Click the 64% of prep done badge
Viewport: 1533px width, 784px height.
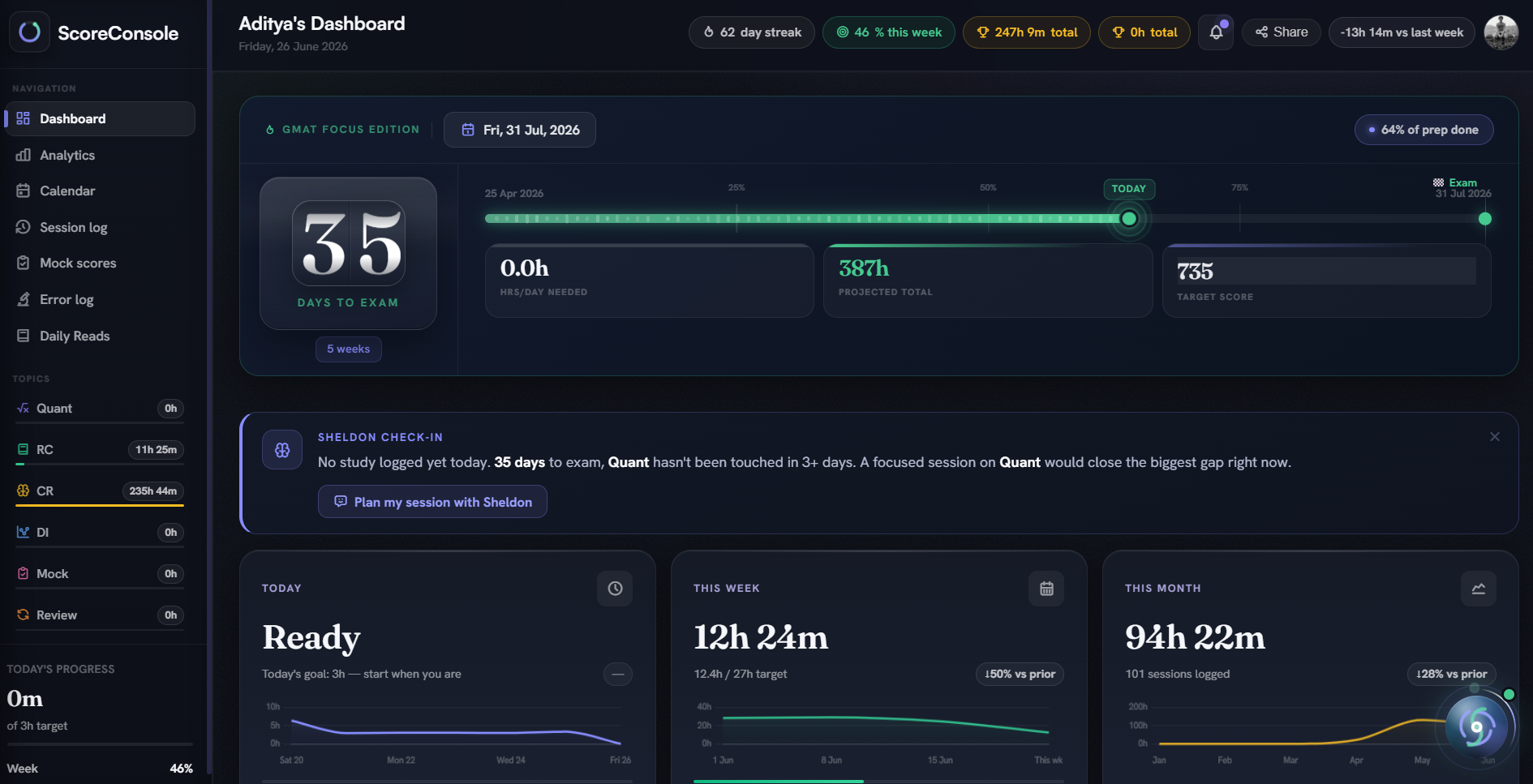(x=1424, y=130)
